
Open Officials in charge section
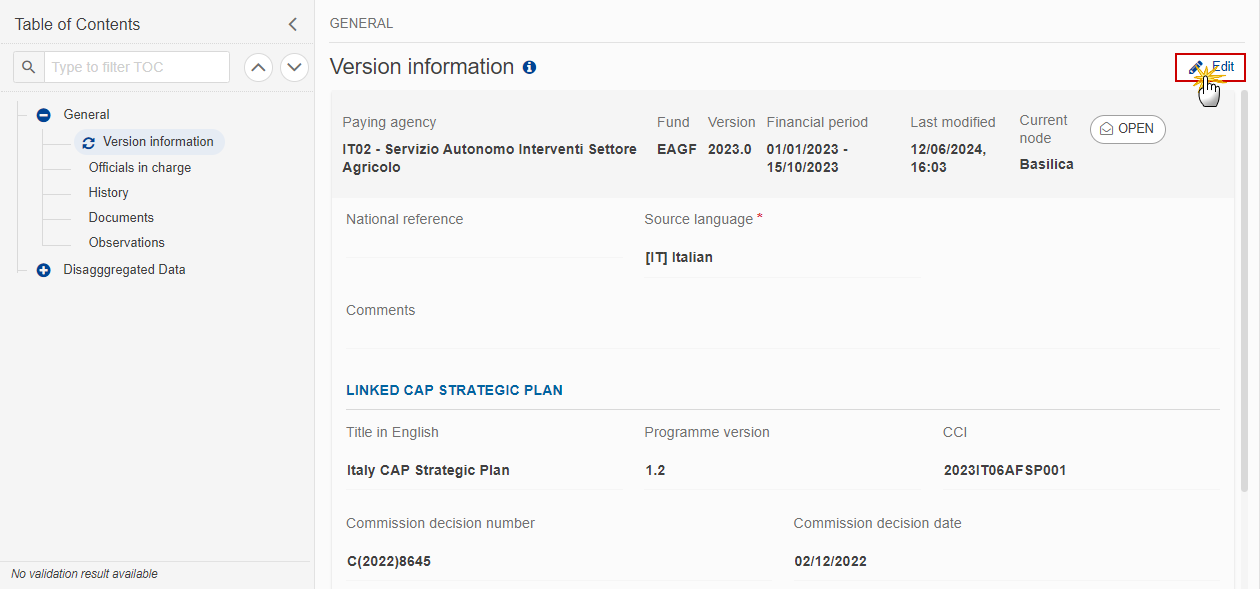click(140, 167)
